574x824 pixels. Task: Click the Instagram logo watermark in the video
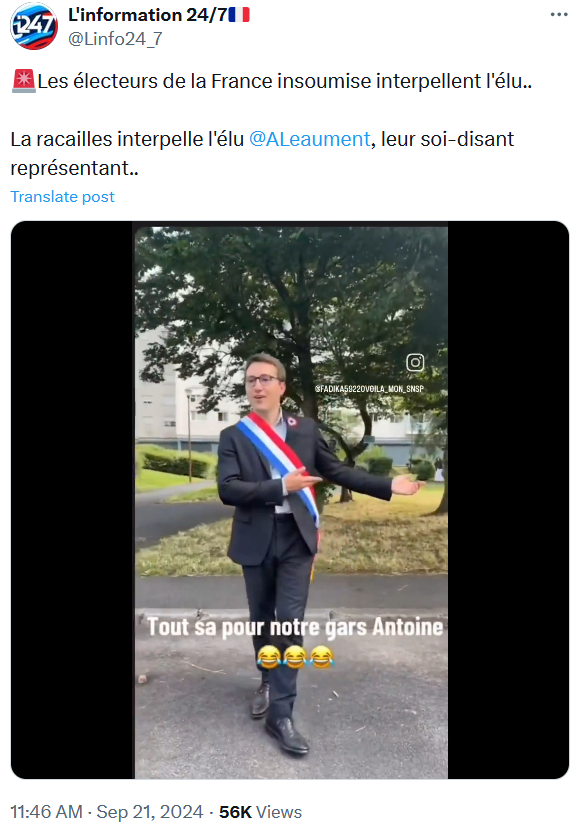click(x=415, y=363)
